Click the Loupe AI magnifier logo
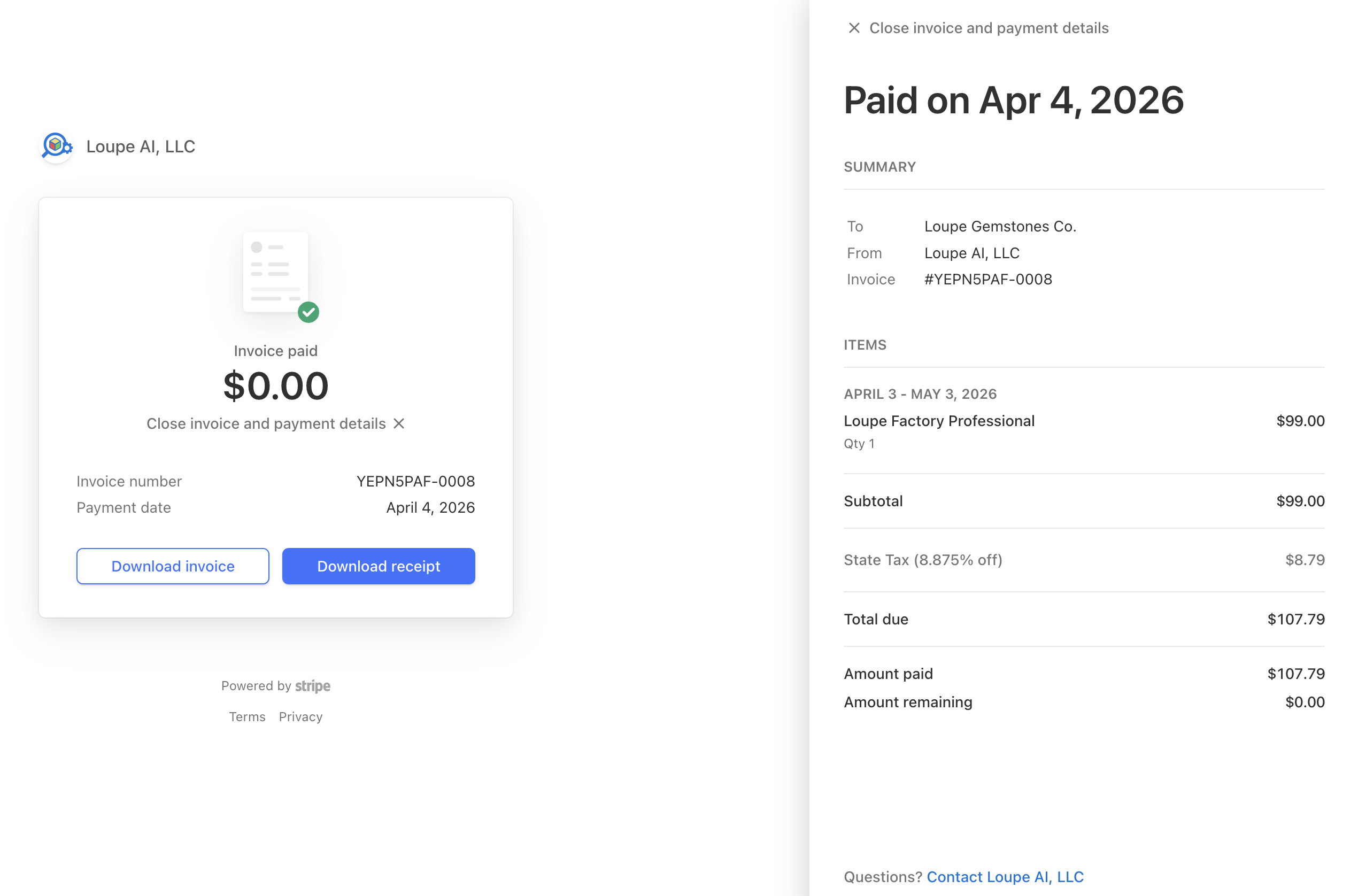Viewport: 1358px width, 896px height. (57, 146)
